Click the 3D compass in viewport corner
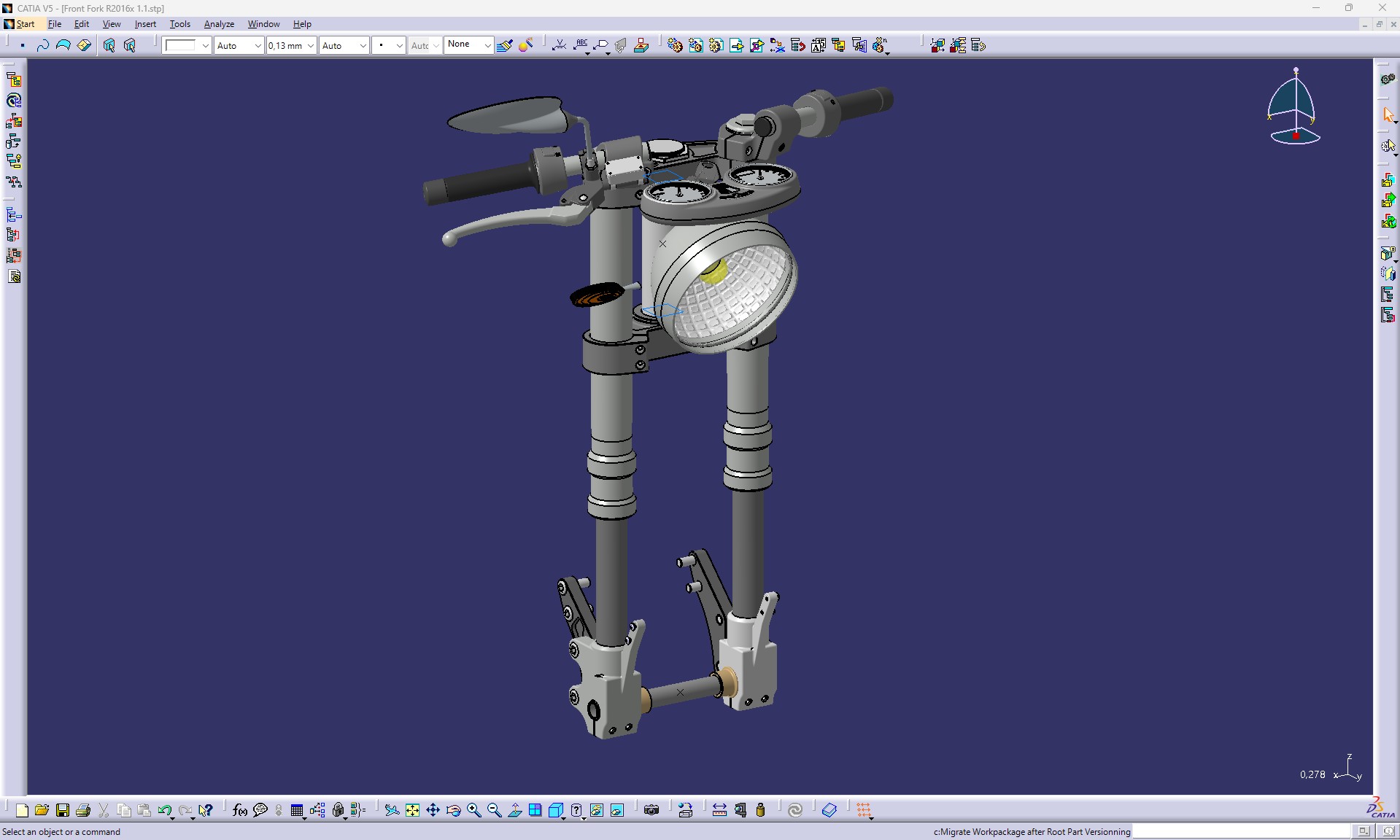Viewport: 1400px width, 840px height. pos(1295,107)
